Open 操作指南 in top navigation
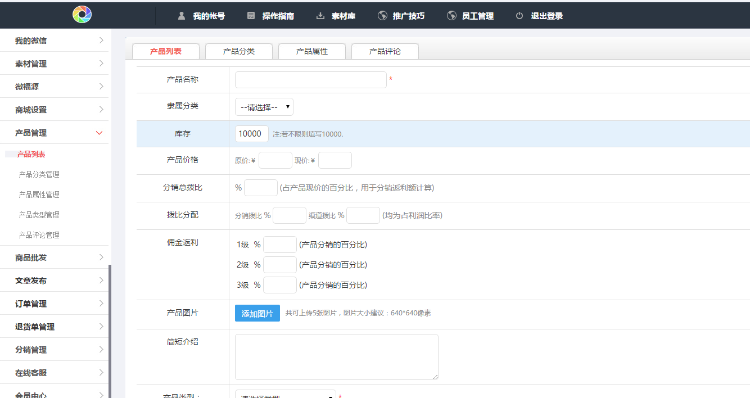This screenshot has height=398, width=750. 278,16
